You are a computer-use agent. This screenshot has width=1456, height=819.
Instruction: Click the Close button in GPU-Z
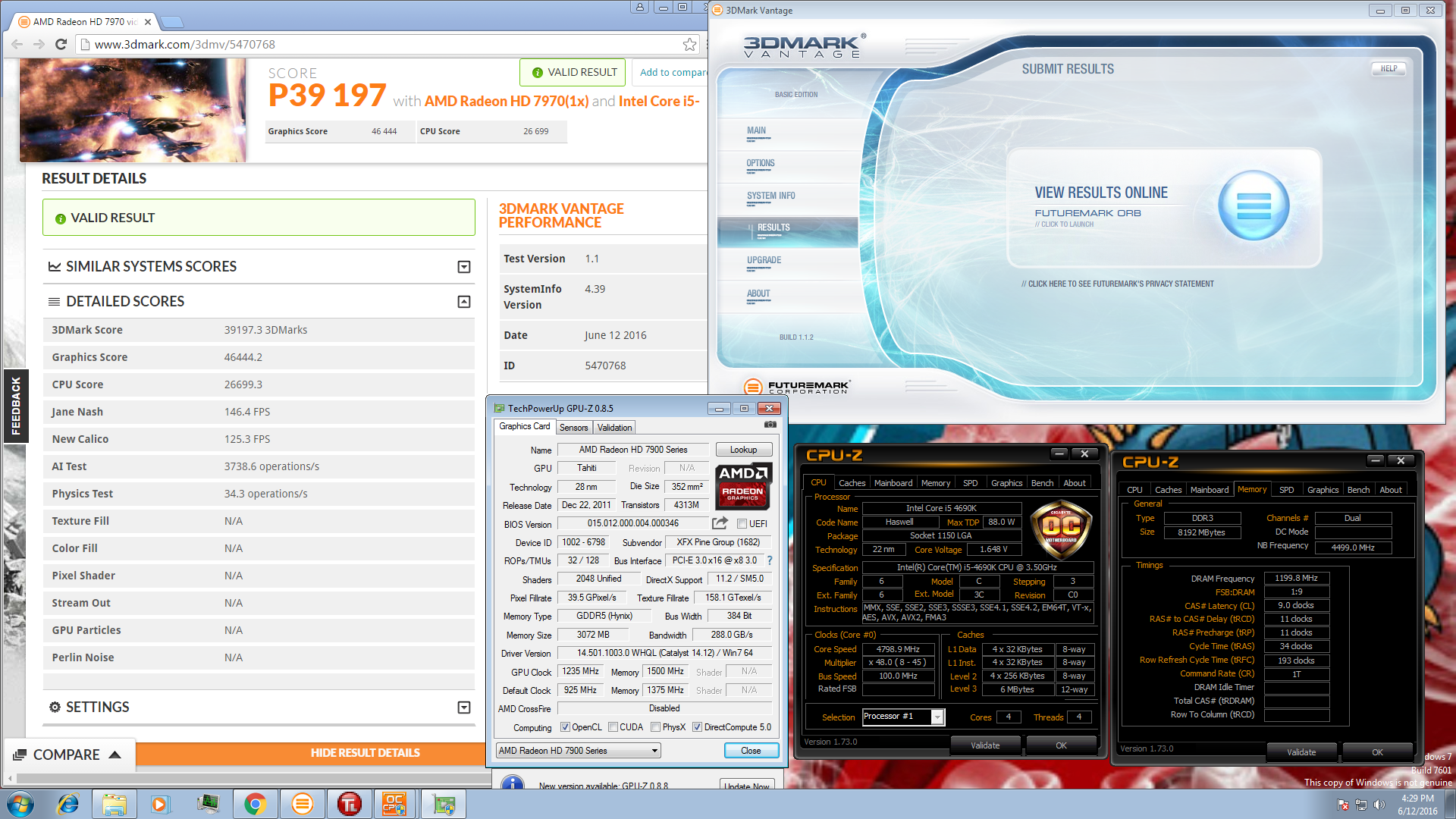point(751,751)
